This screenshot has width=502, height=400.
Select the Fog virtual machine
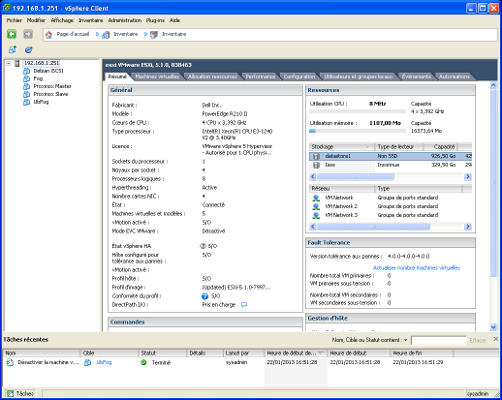(x=38, y=78)
